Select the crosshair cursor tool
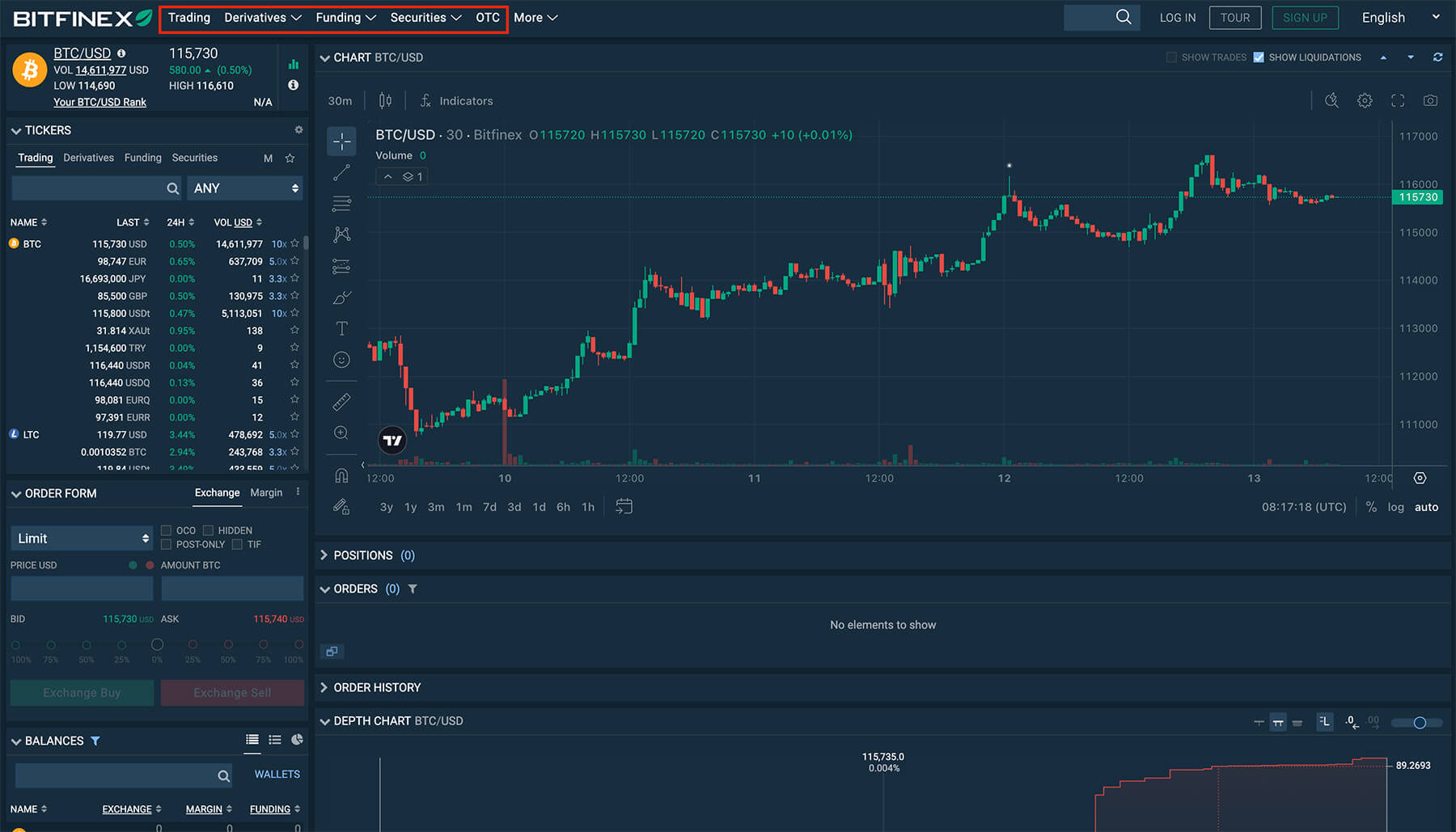The image size is (1456, 832). pos(342,141)
